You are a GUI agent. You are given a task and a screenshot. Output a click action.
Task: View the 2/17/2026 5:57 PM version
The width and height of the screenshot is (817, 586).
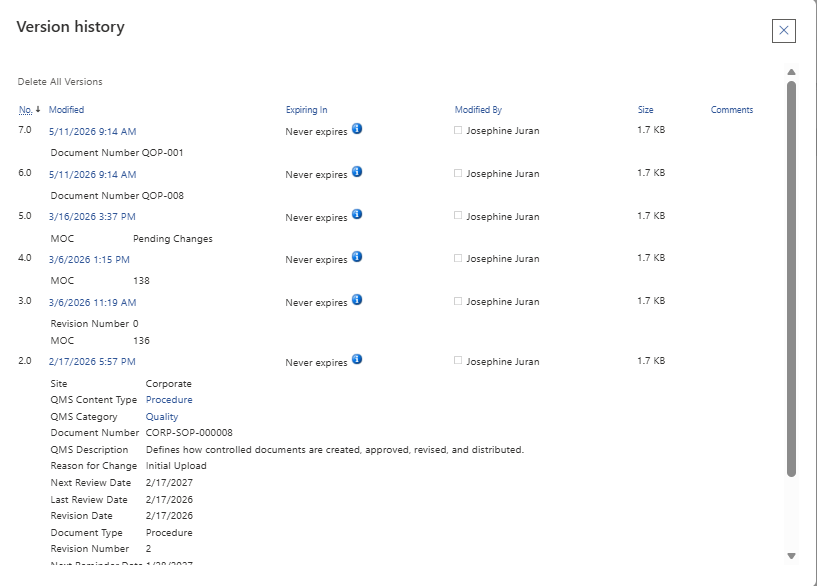pyautogui.click(x=92, y=361)
